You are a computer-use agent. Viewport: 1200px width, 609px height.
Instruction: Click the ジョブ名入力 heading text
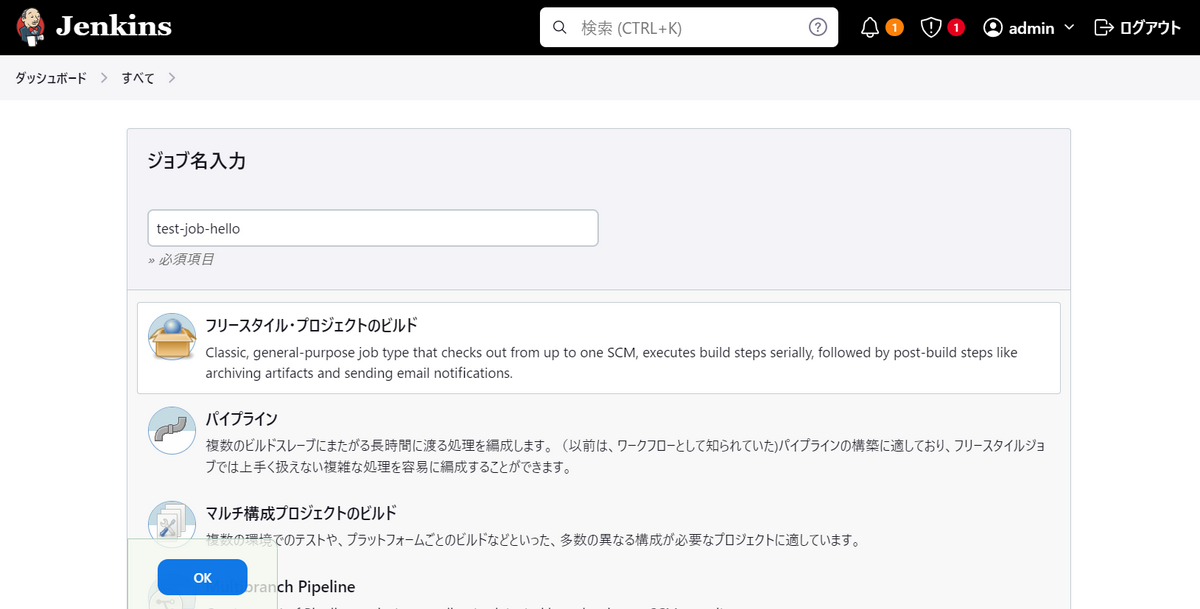pyautogui.click(x=196, y=161)
